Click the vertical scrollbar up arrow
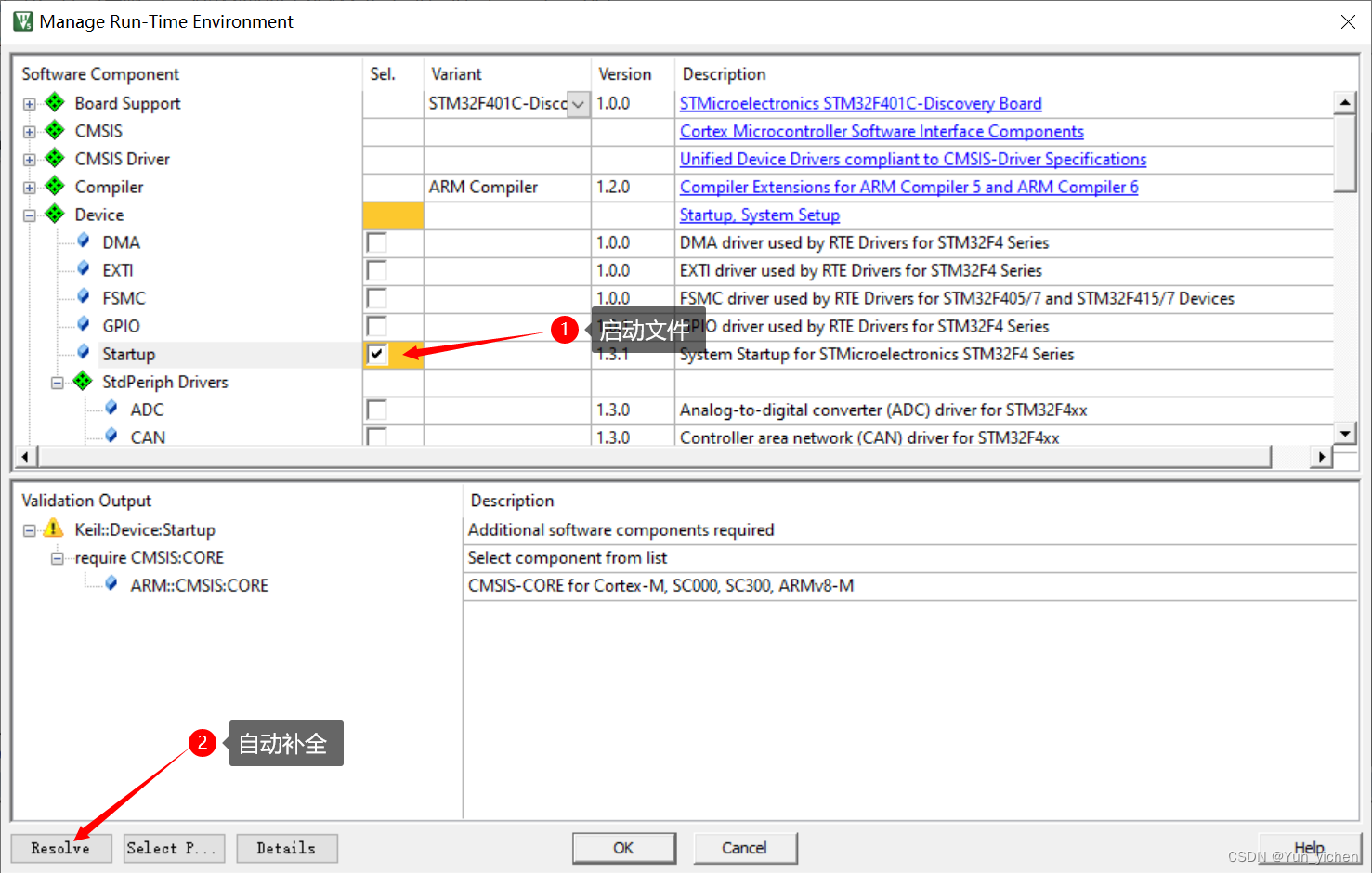The width and height of the screenshot is (1372, 873). (x=1344, y=102)
